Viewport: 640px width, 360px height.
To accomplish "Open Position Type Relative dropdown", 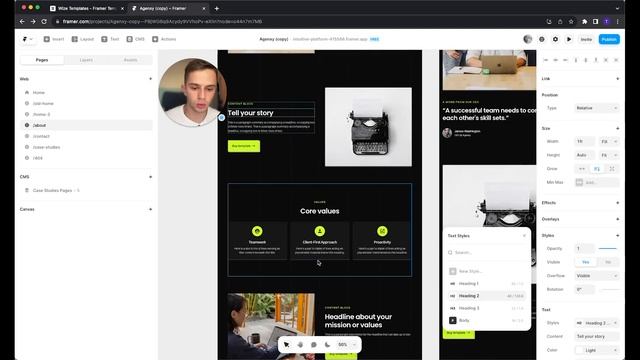I will (597, 108).
